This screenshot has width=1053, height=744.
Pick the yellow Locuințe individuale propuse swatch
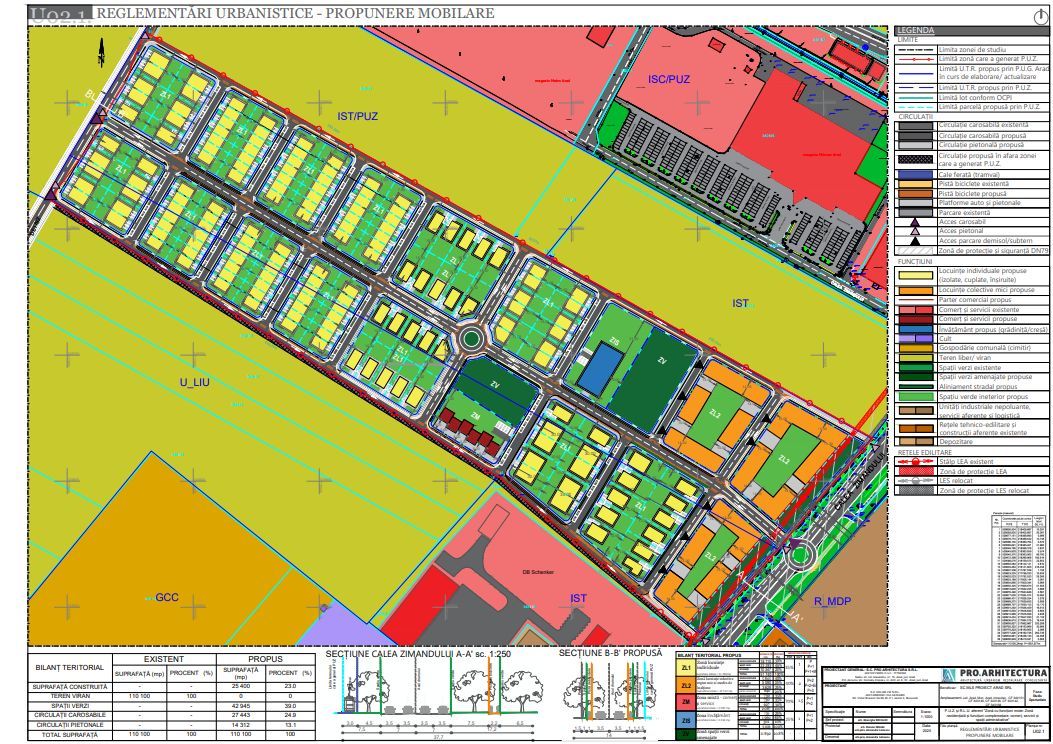click(x=914, y=273)
